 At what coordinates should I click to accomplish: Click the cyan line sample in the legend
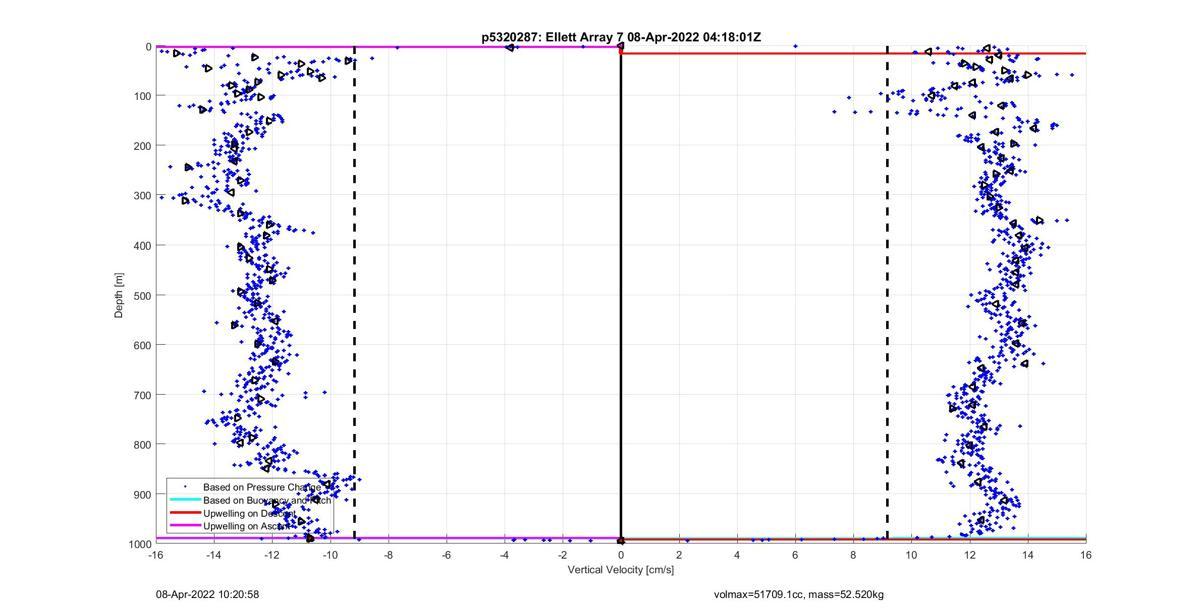184,500
